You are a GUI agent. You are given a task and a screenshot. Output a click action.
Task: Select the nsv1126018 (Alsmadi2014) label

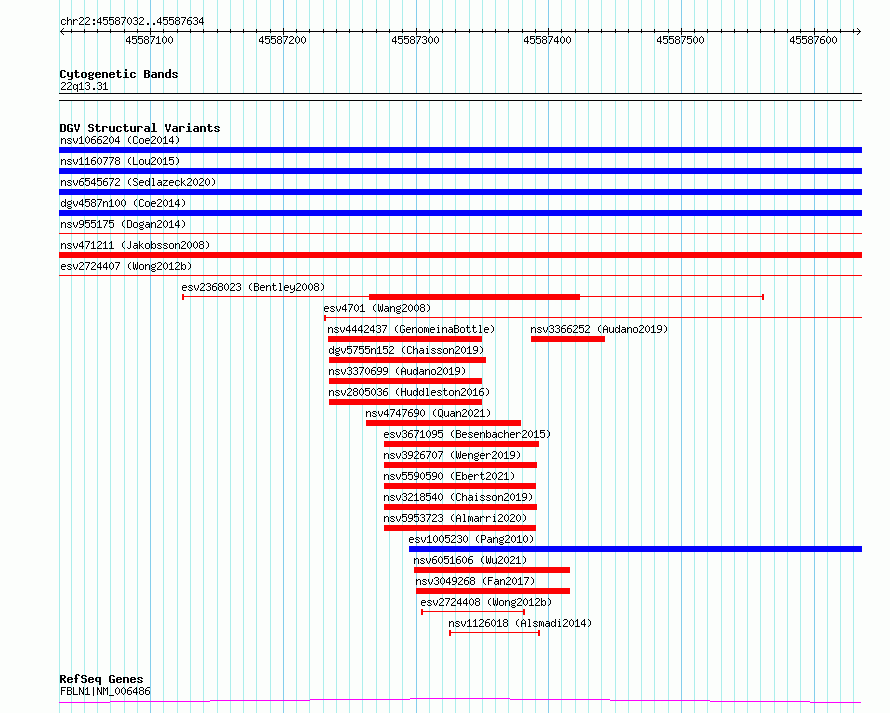click(520, 623)
